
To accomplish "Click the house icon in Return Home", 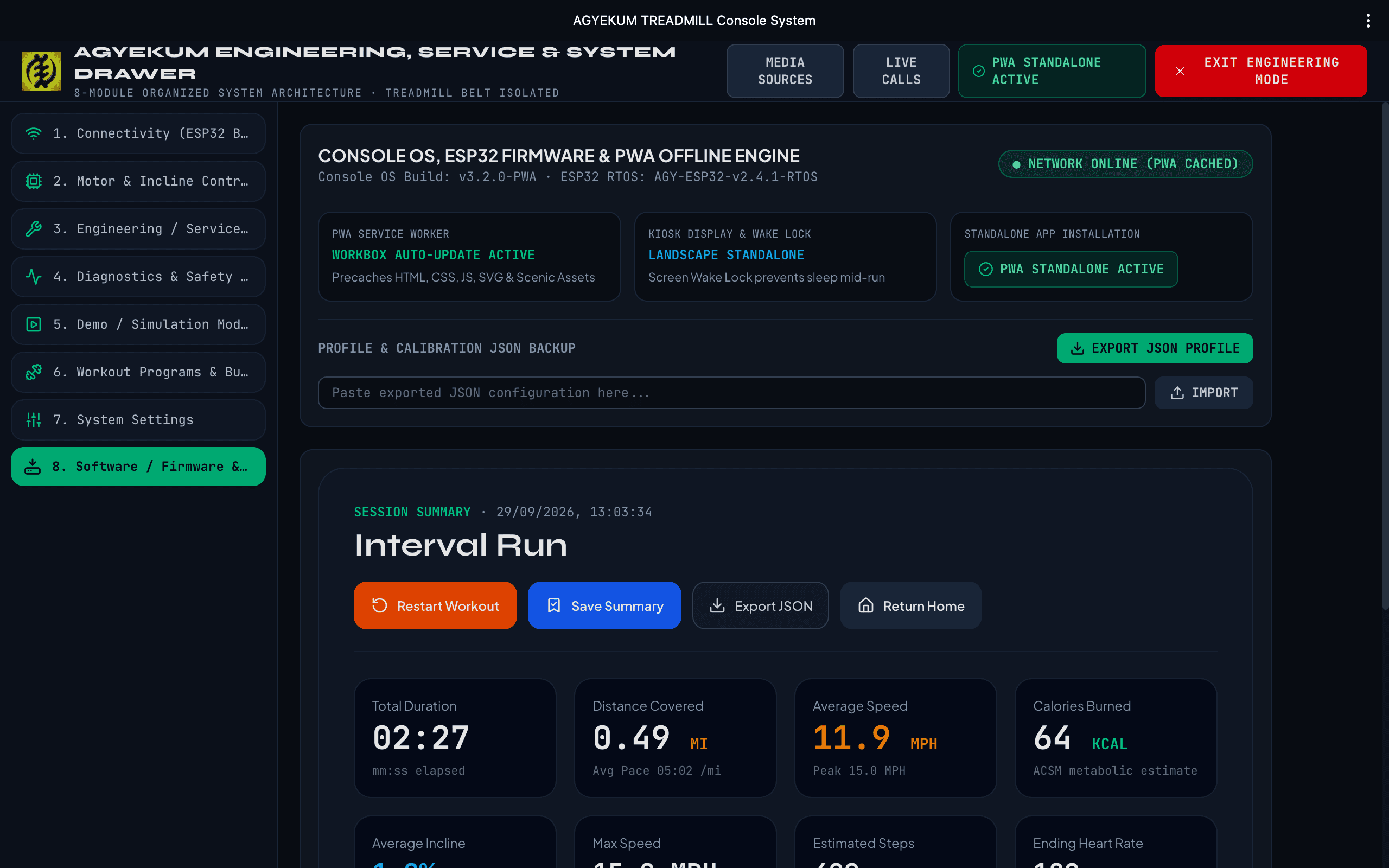I will [865, 605].
